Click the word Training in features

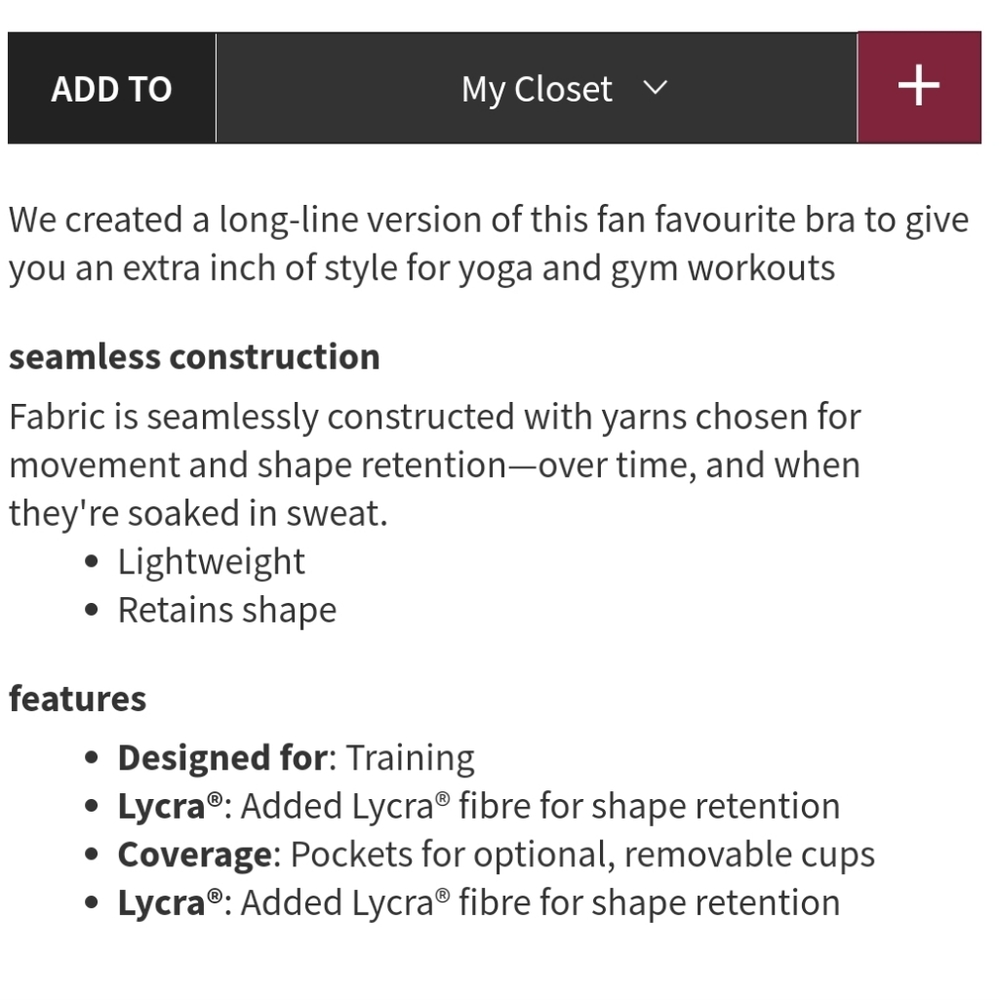[x=410, y=758]
